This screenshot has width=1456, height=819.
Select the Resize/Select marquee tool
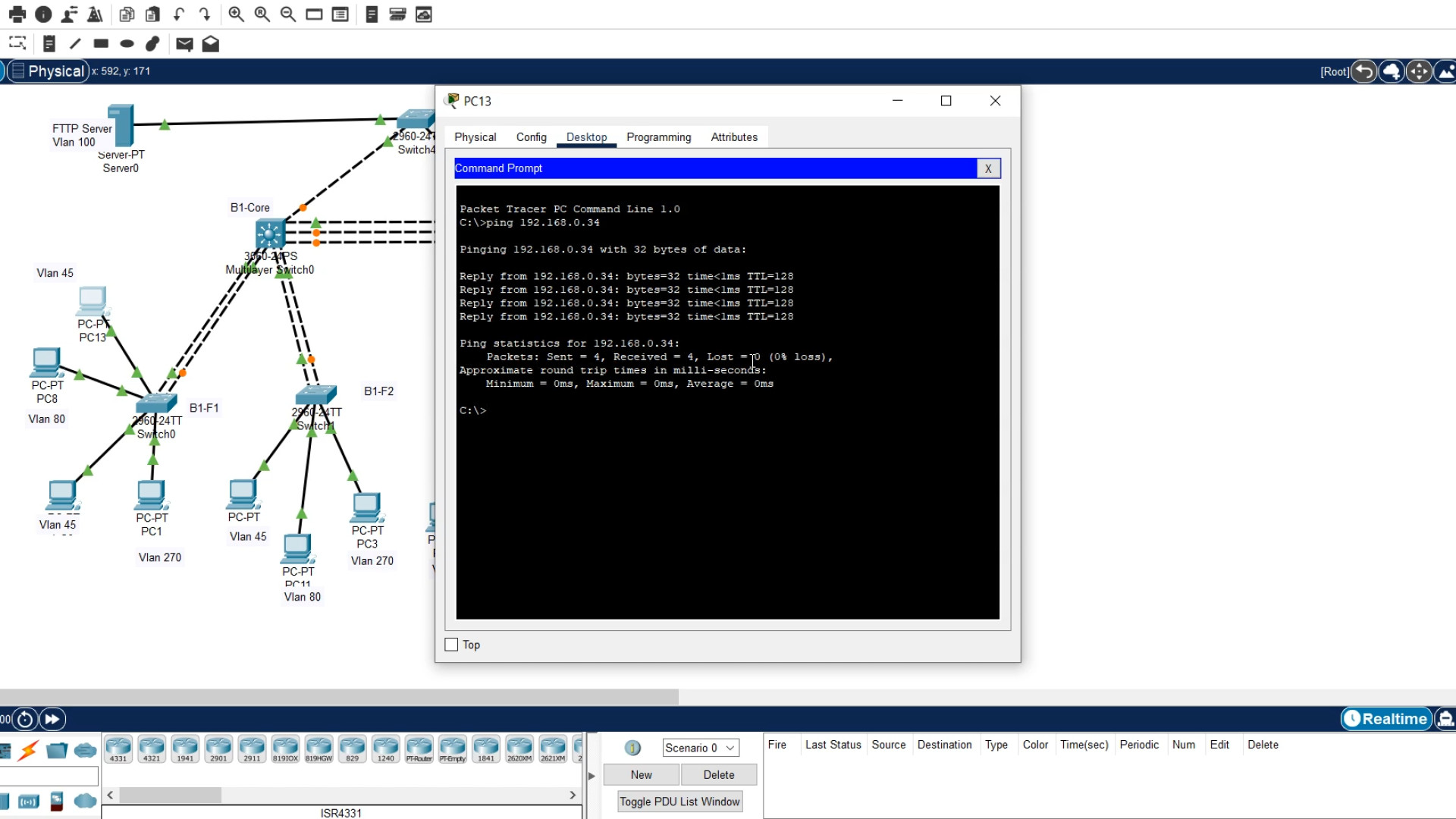(17, 43)
